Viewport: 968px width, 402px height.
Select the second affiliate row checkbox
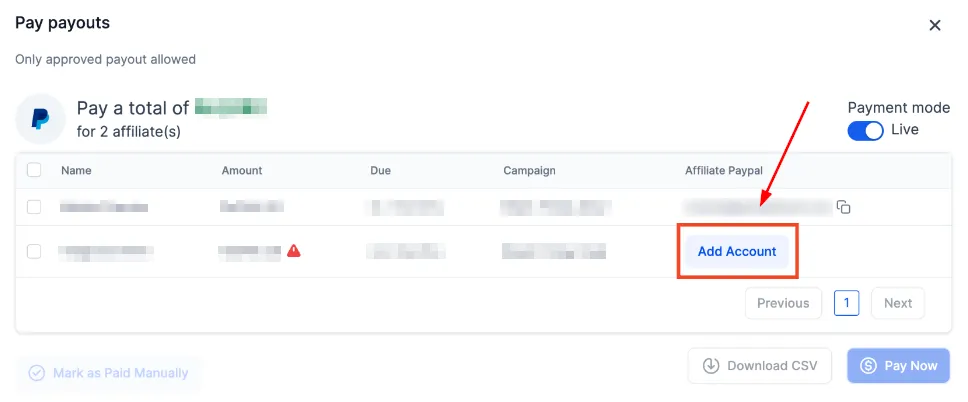point(34,251)
